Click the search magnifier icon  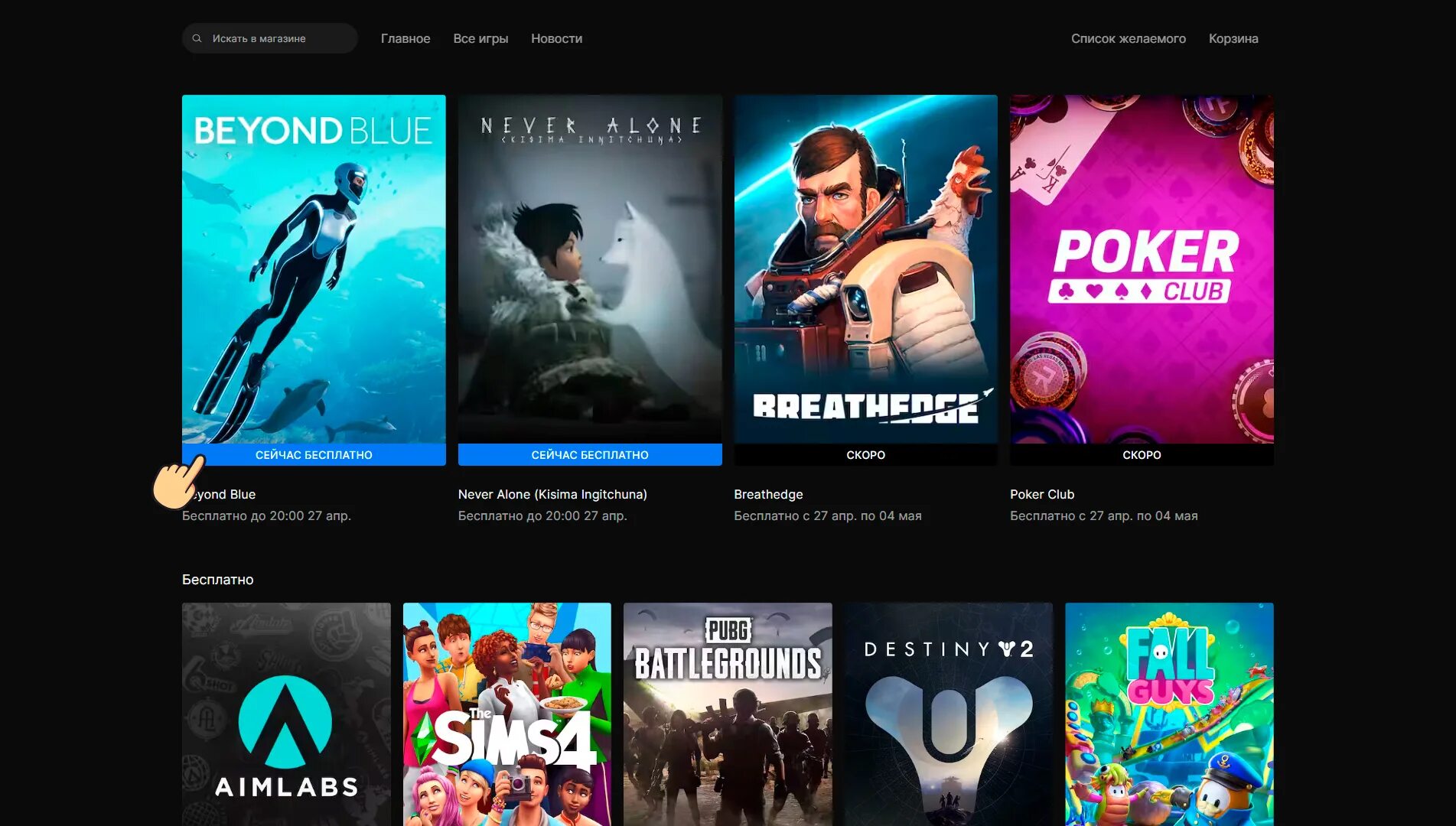click(x=197, y=38)
